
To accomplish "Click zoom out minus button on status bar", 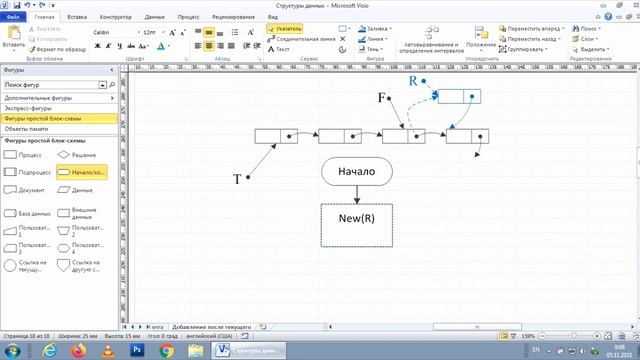I will (x=542, y=336).
